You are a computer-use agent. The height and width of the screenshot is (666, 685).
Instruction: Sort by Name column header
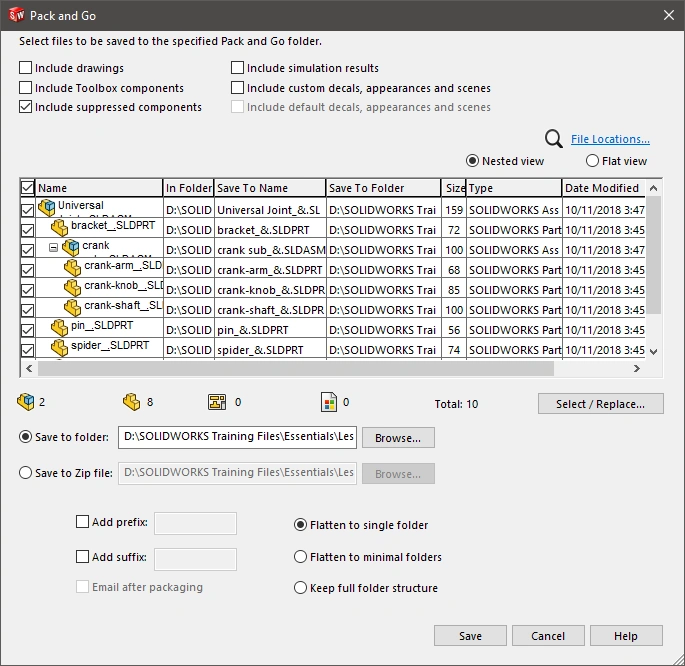point(99,188)
